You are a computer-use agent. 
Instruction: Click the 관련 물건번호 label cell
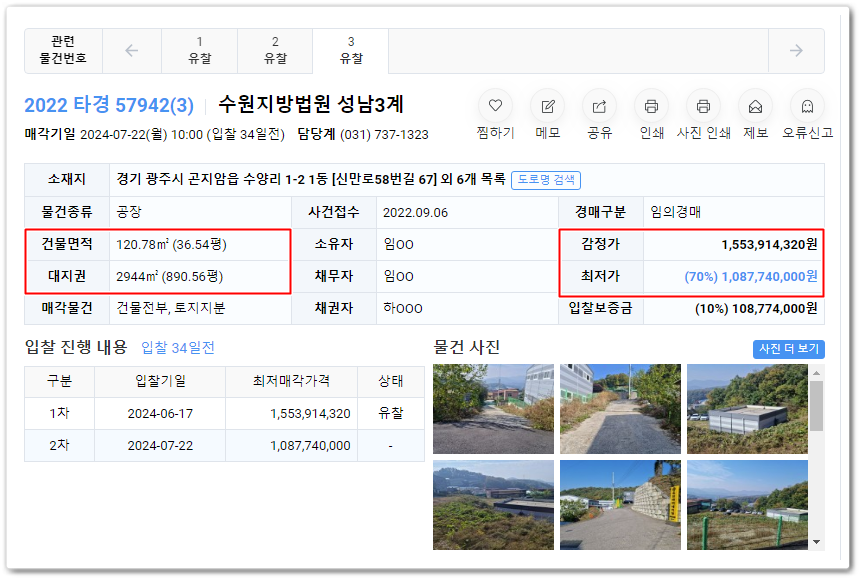(63, 51)
